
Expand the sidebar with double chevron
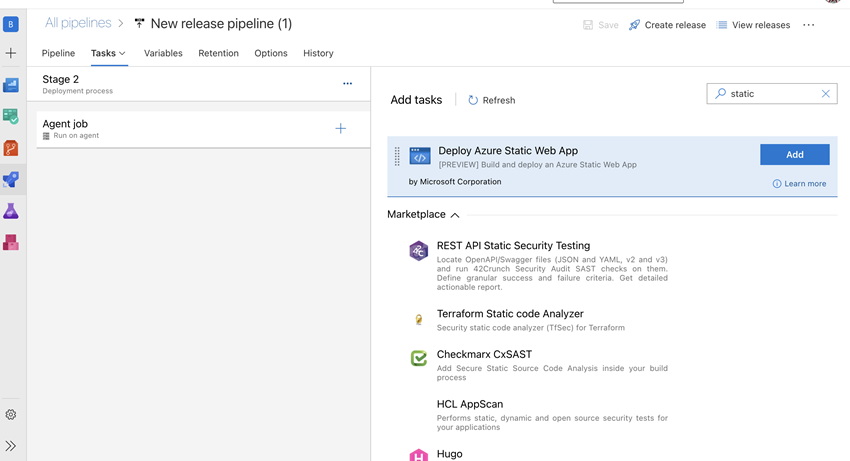[11, 446]
